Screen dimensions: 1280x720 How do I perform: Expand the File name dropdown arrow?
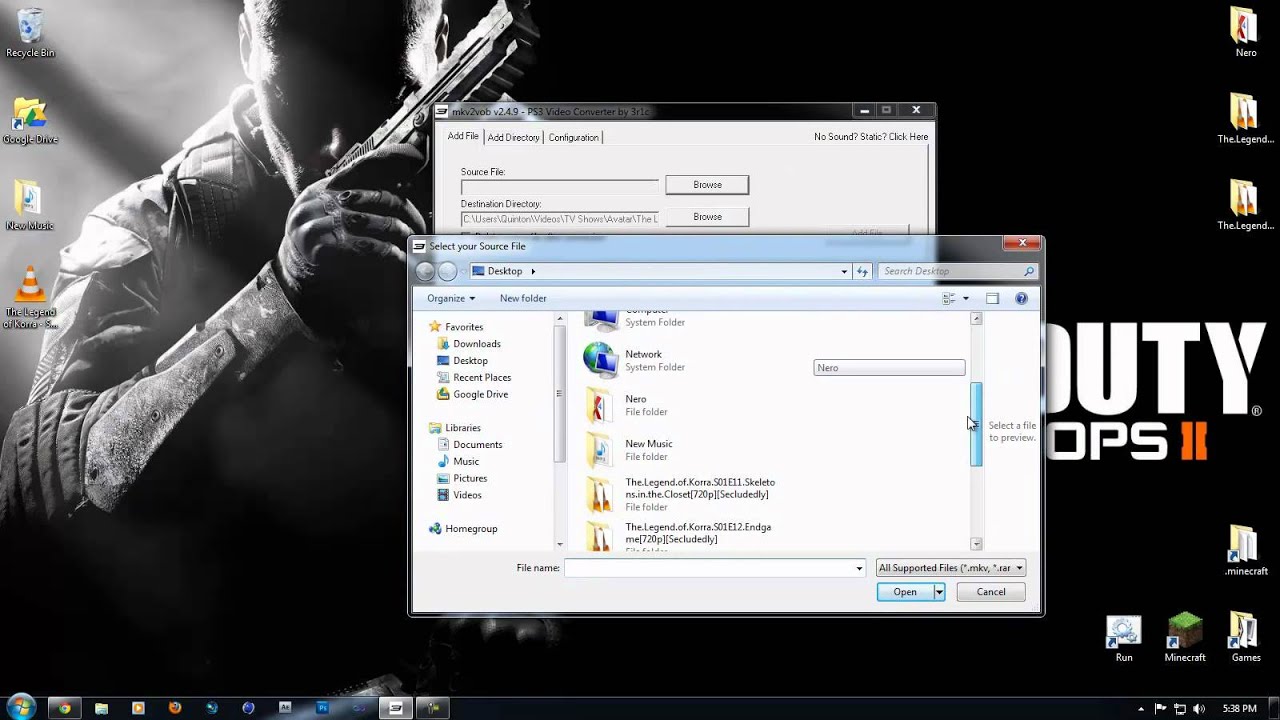[x=859, y=568]
